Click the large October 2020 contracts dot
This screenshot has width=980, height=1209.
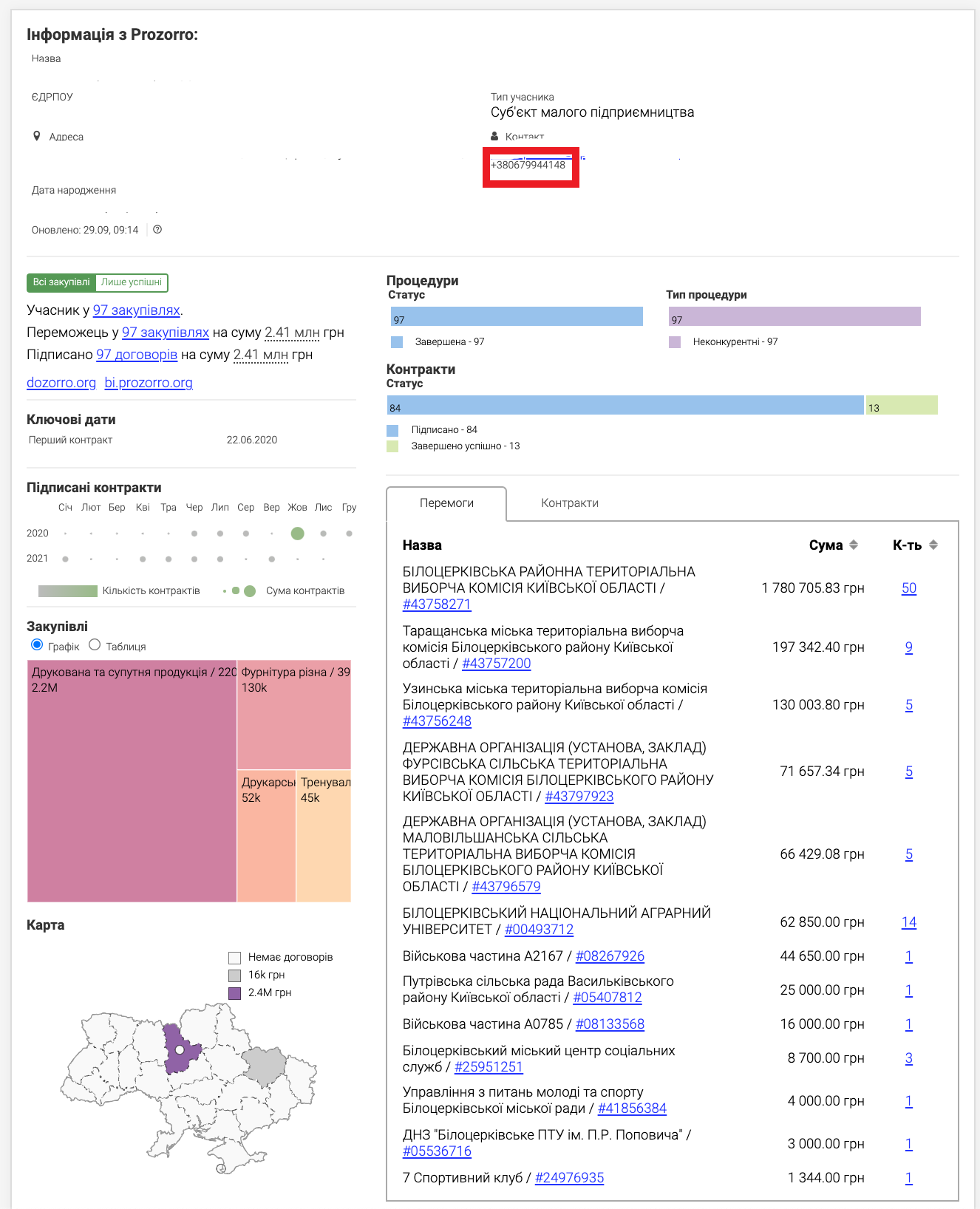click(297, 534)
